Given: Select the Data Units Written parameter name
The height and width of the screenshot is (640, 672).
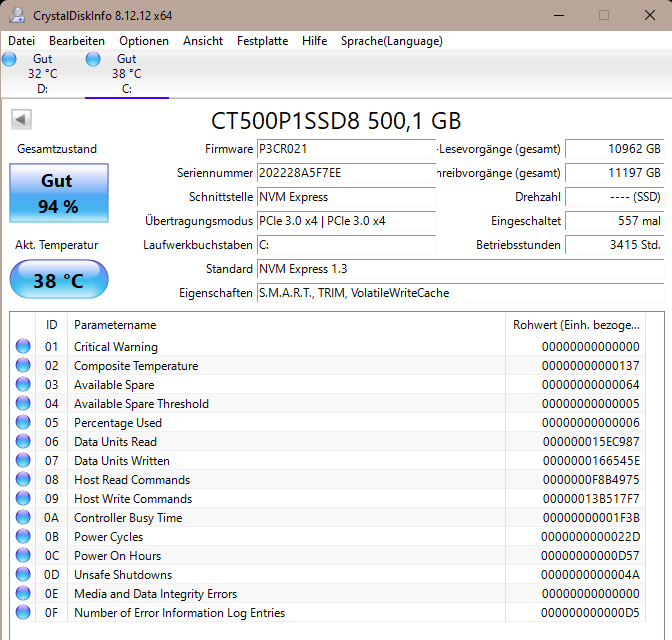Looking at the screenshot, I should (x=122, y=461).
